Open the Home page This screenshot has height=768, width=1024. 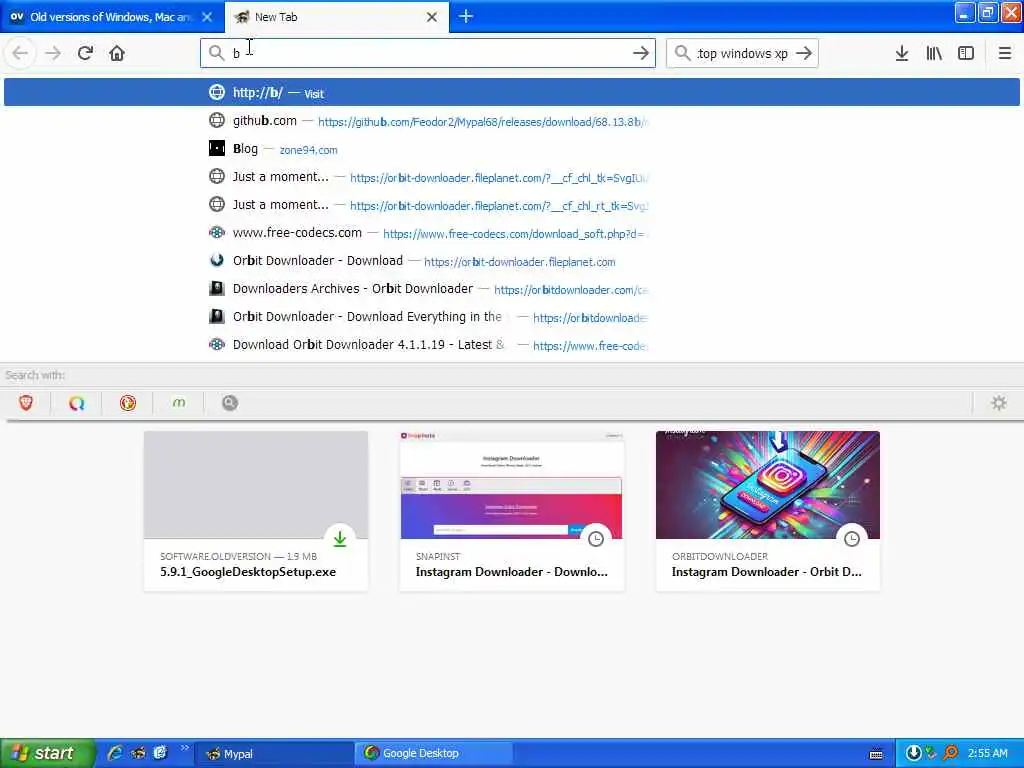tap(117, 53)
